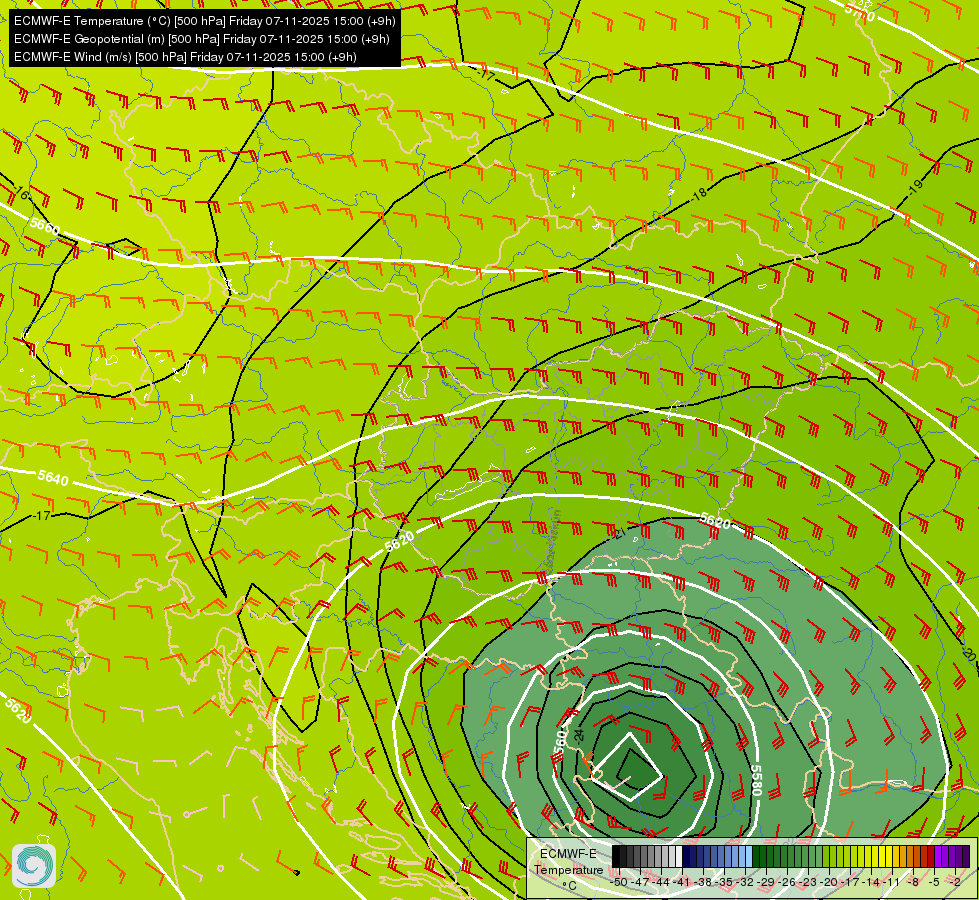
Task: Click the -38 tick label on the legend
Action: pyautogui.click(x=703, y=882)
